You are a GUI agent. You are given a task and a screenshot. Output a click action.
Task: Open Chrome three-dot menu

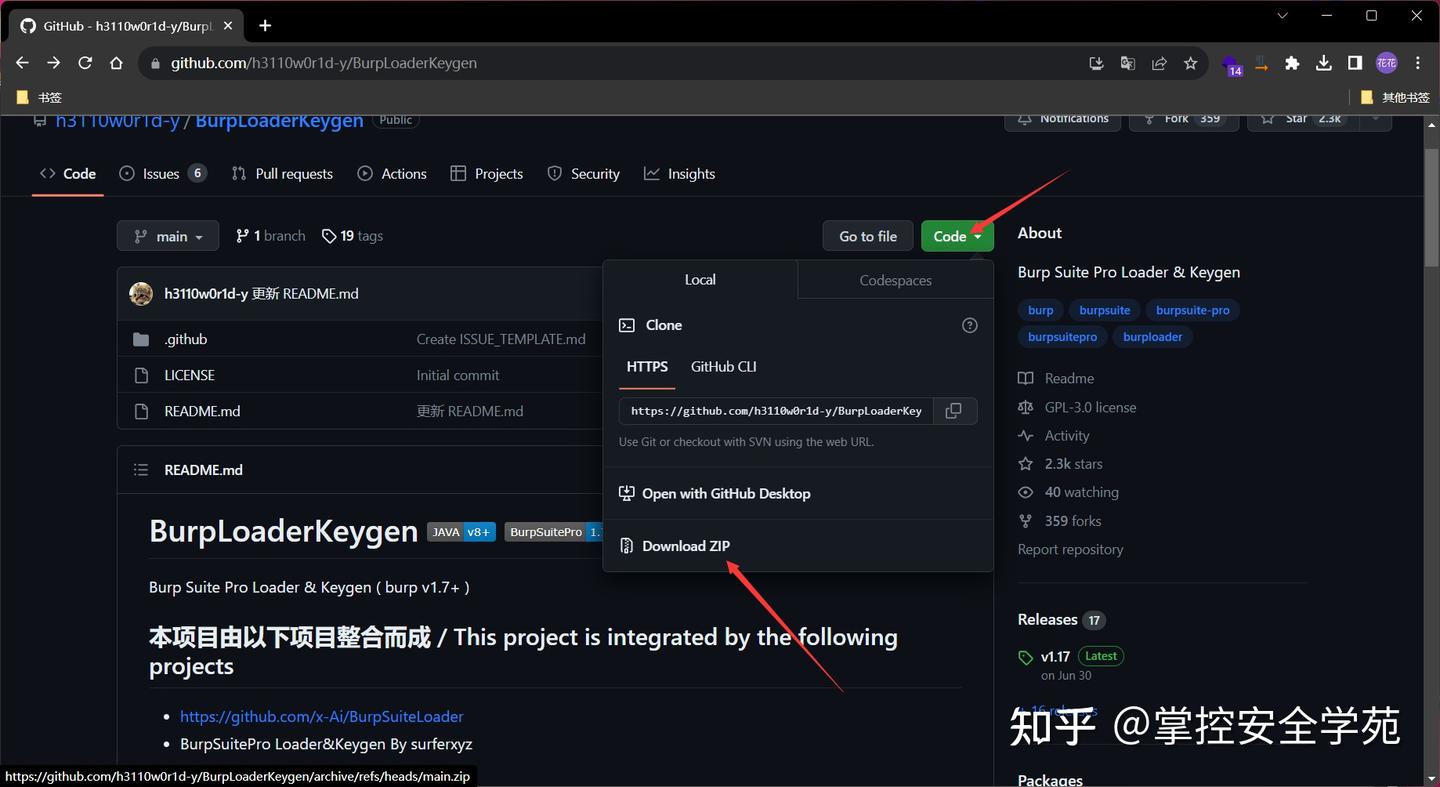[1418, 63]
